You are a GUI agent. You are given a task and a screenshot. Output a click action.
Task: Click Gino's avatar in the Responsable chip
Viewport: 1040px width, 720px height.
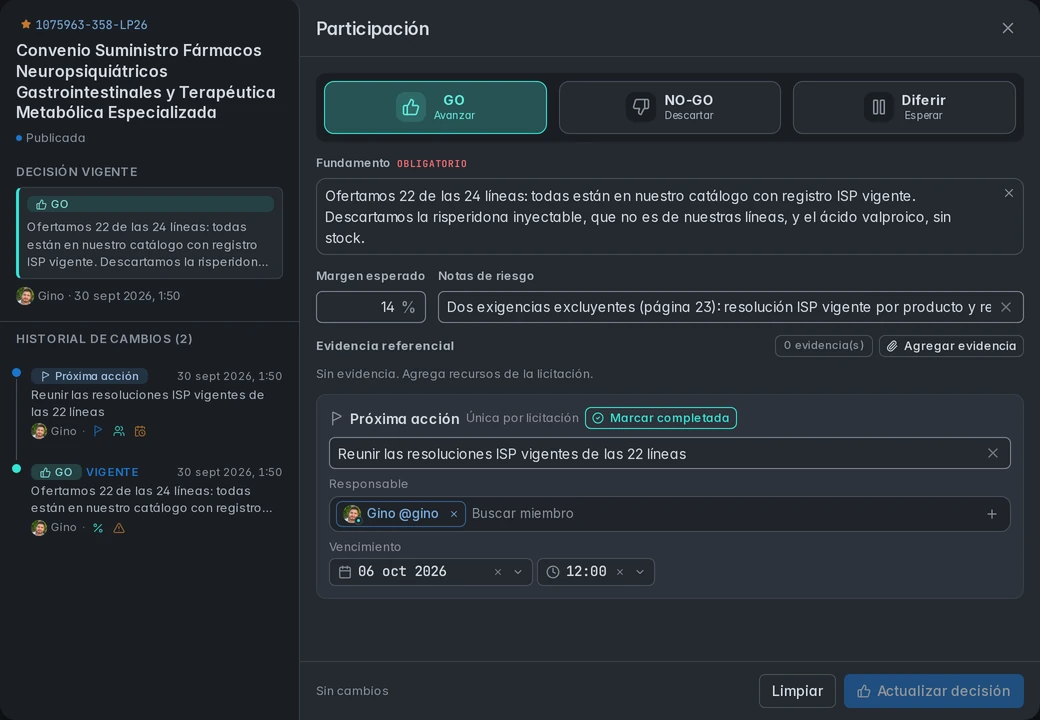pyautogui.click(x=352, y=514)
